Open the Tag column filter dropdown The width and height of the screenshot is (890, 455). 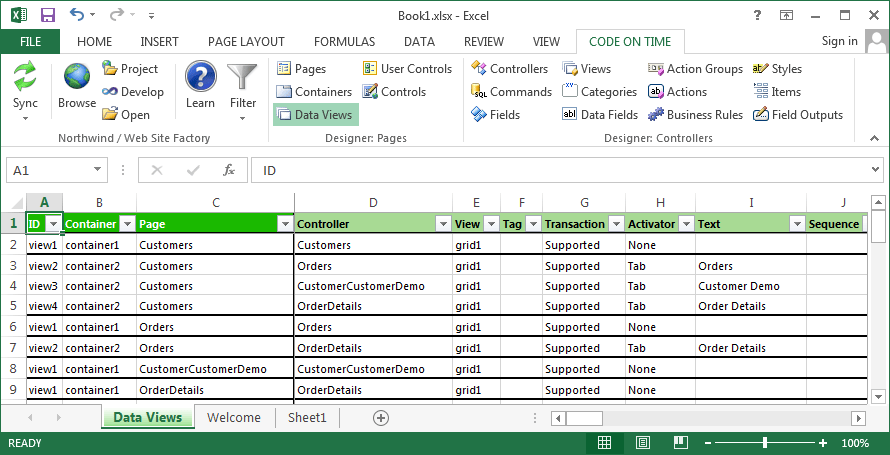(534, 224)
